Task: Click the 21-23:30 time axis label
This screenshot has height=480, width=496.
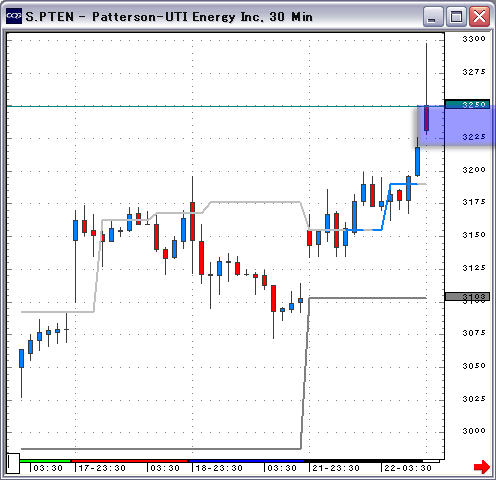Action: [336, 468]
